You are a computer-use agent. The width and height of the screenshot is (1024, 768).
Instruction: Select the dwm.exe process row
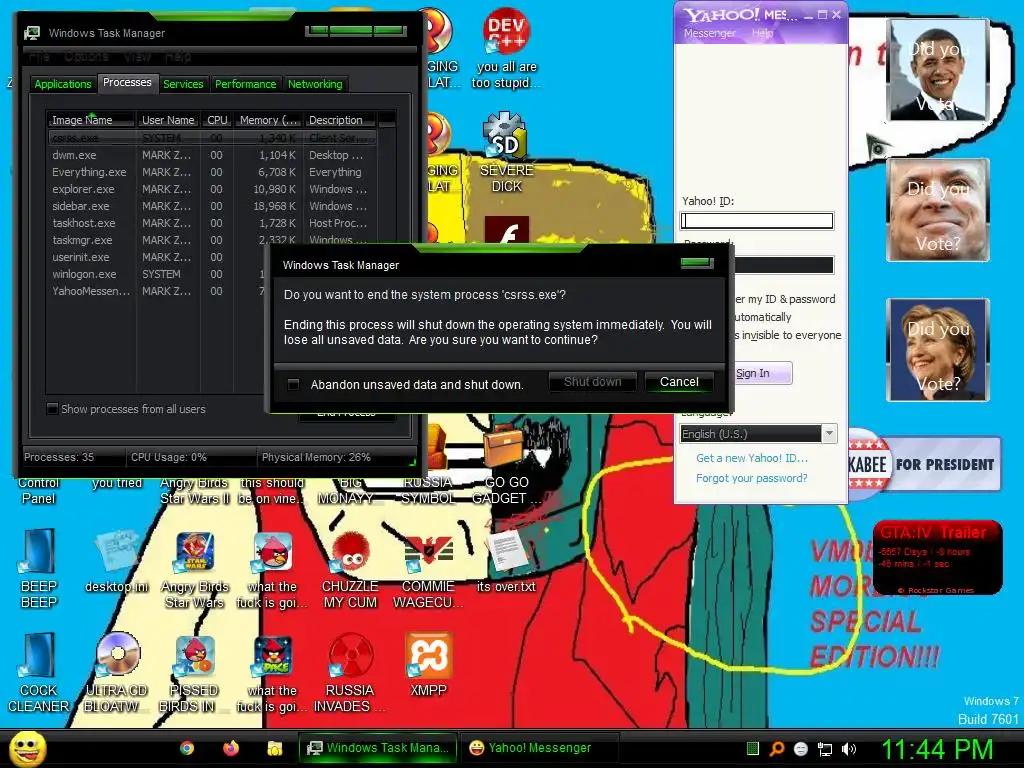point(212,155)
